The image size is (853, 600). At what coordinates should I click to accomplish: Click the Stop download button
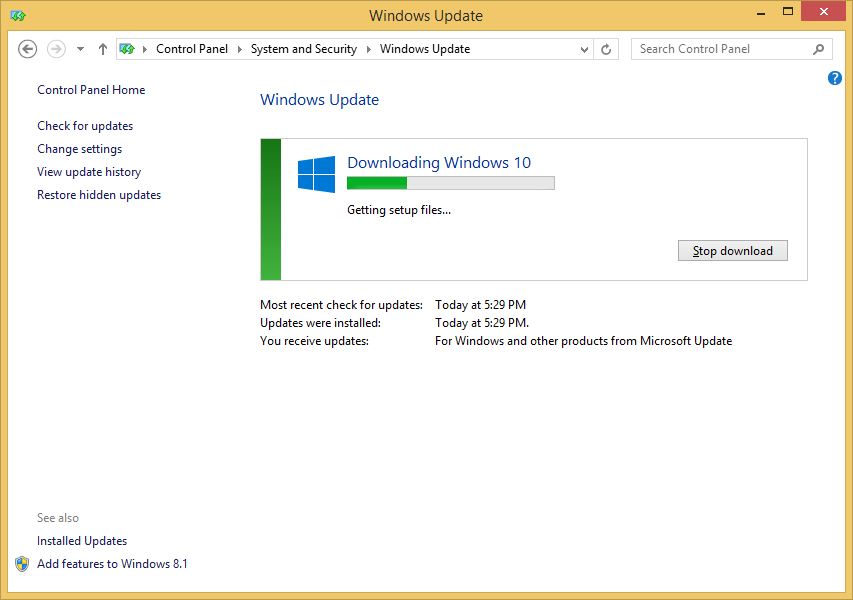(732, 251)
